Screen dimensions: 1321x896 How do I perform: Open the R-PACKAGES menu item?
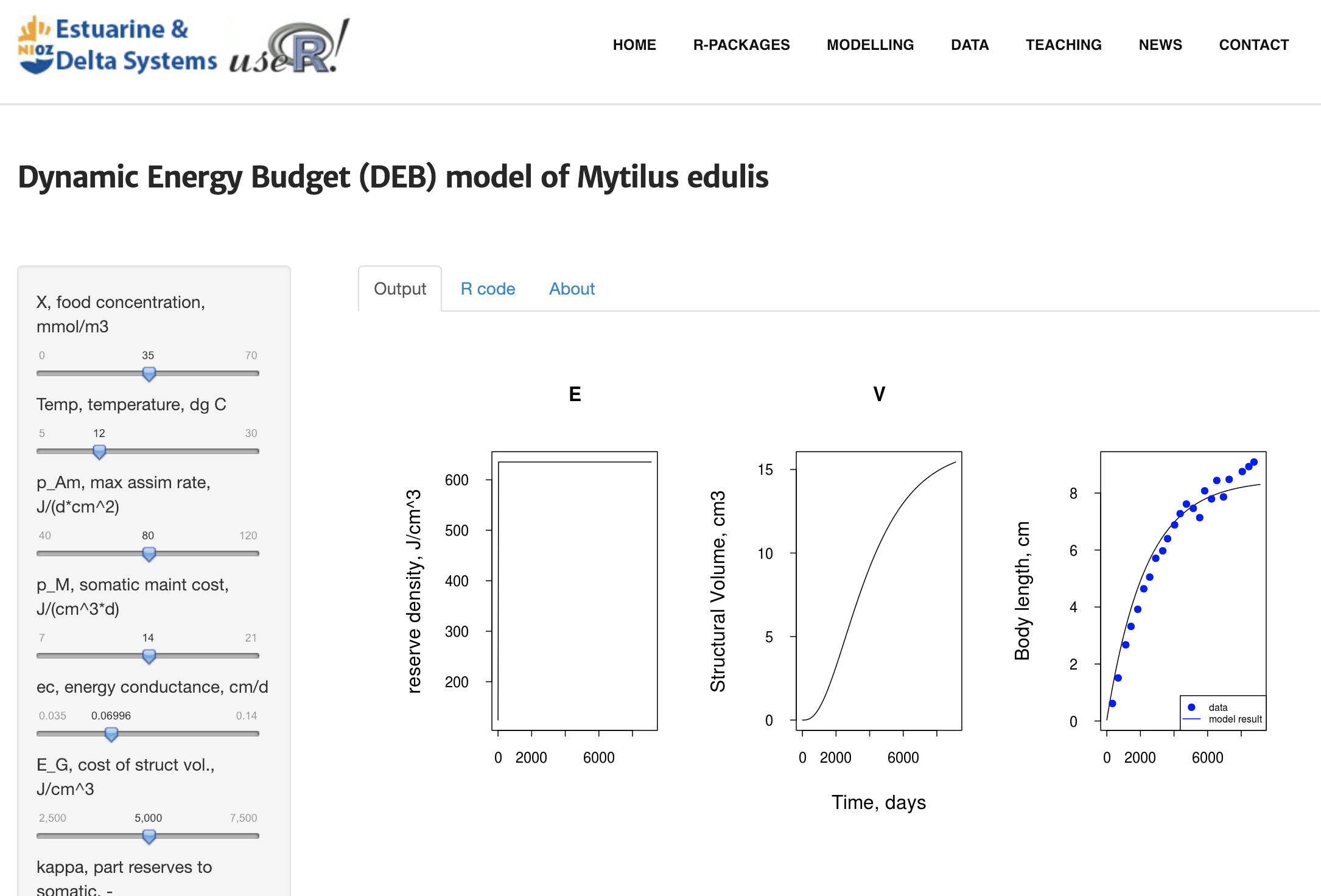coord(740,44)
